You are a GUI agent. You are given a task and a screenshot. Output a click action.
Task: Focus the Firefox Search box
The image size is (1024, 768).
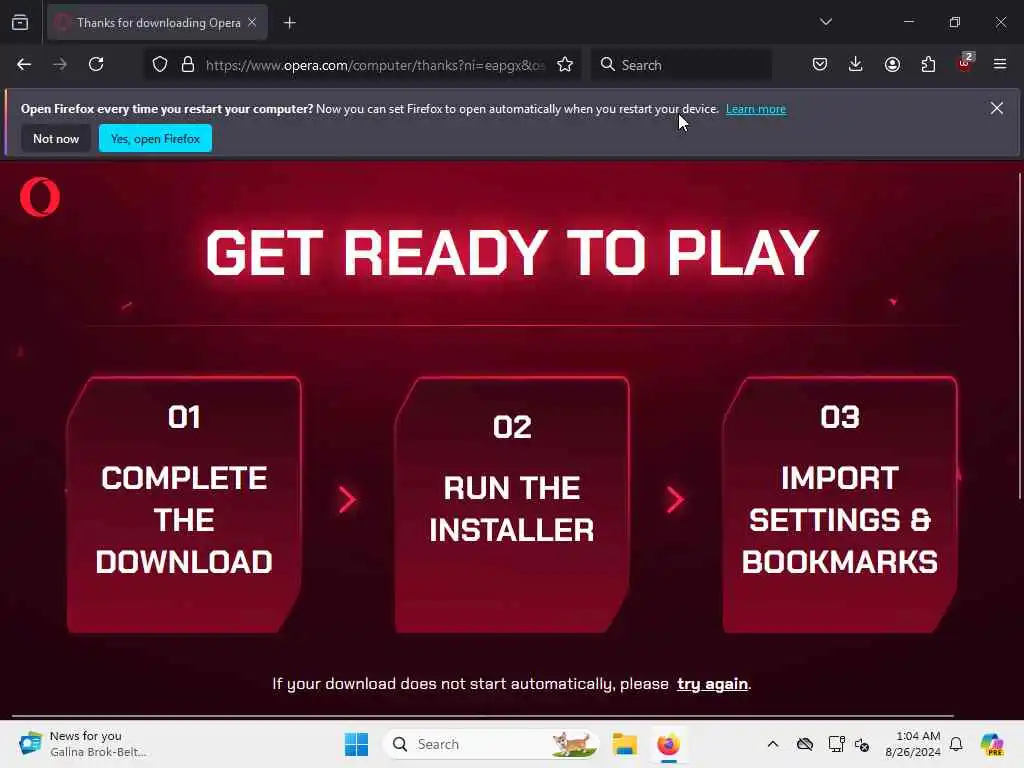click(681, 65)
